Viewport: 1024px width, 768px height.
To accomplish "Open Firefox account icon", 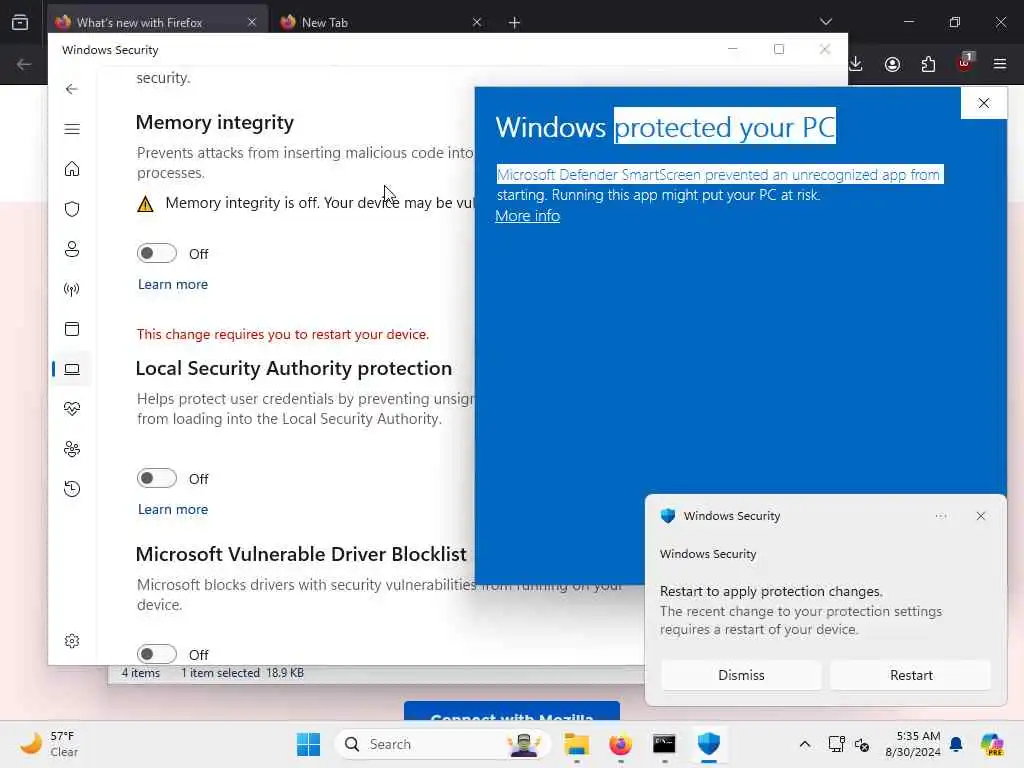I will point(892,64).
